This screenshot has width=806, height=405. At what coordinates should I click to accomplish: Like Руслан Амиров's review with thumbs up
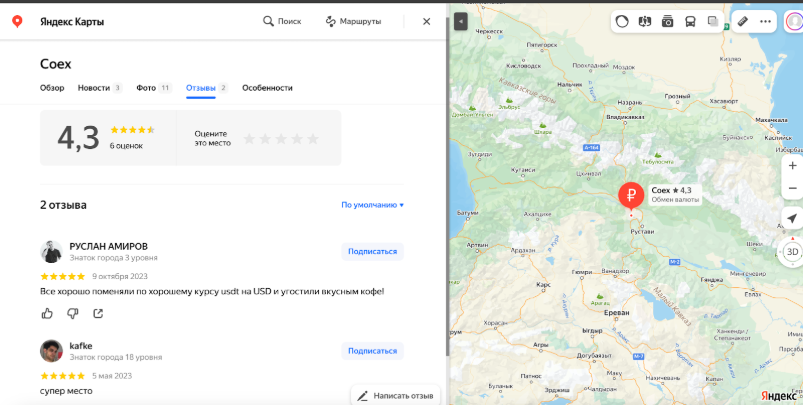47,313
